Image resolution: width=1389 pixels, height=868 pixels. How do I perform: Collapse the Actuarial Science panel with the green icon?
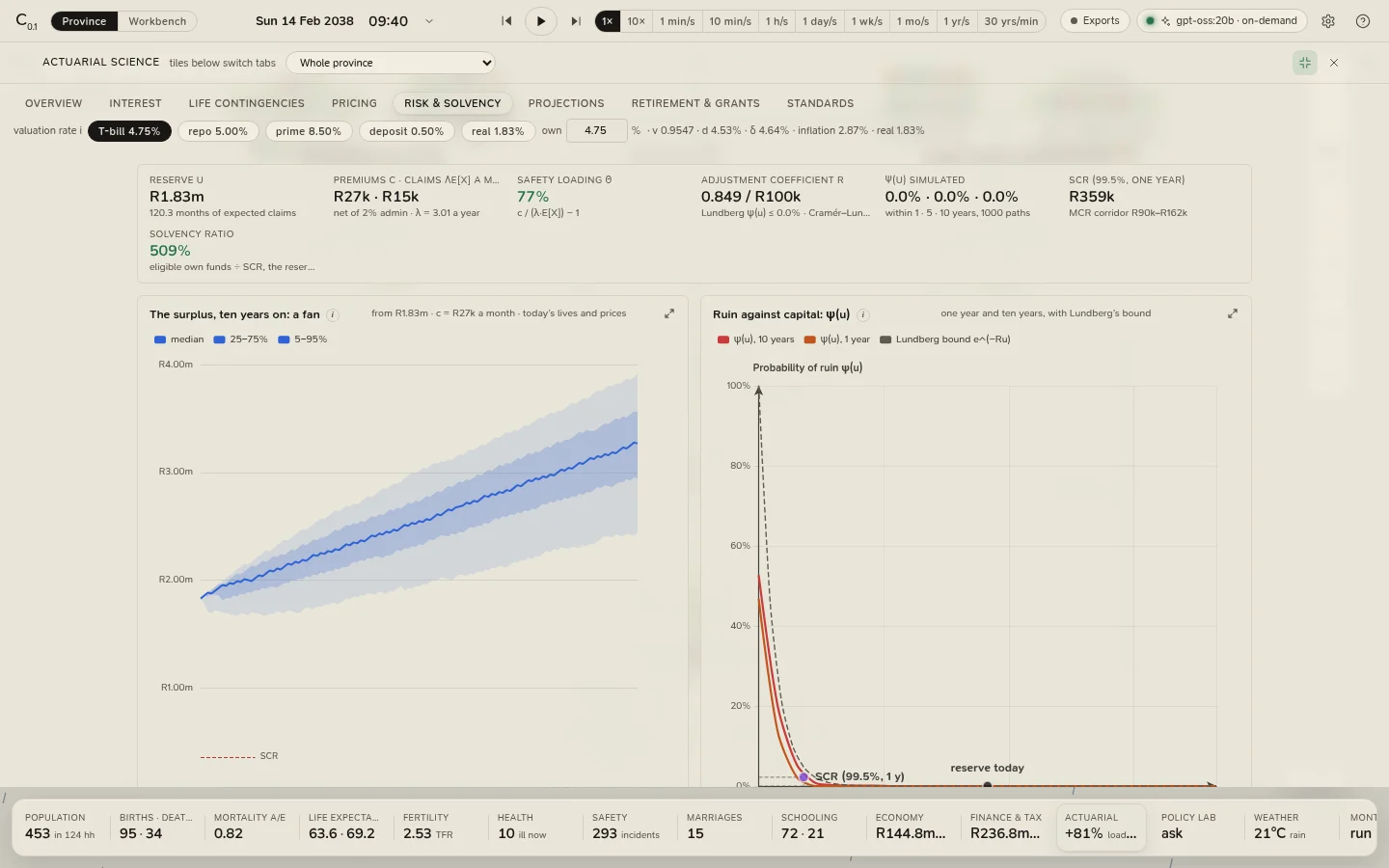pos(1305,63)
